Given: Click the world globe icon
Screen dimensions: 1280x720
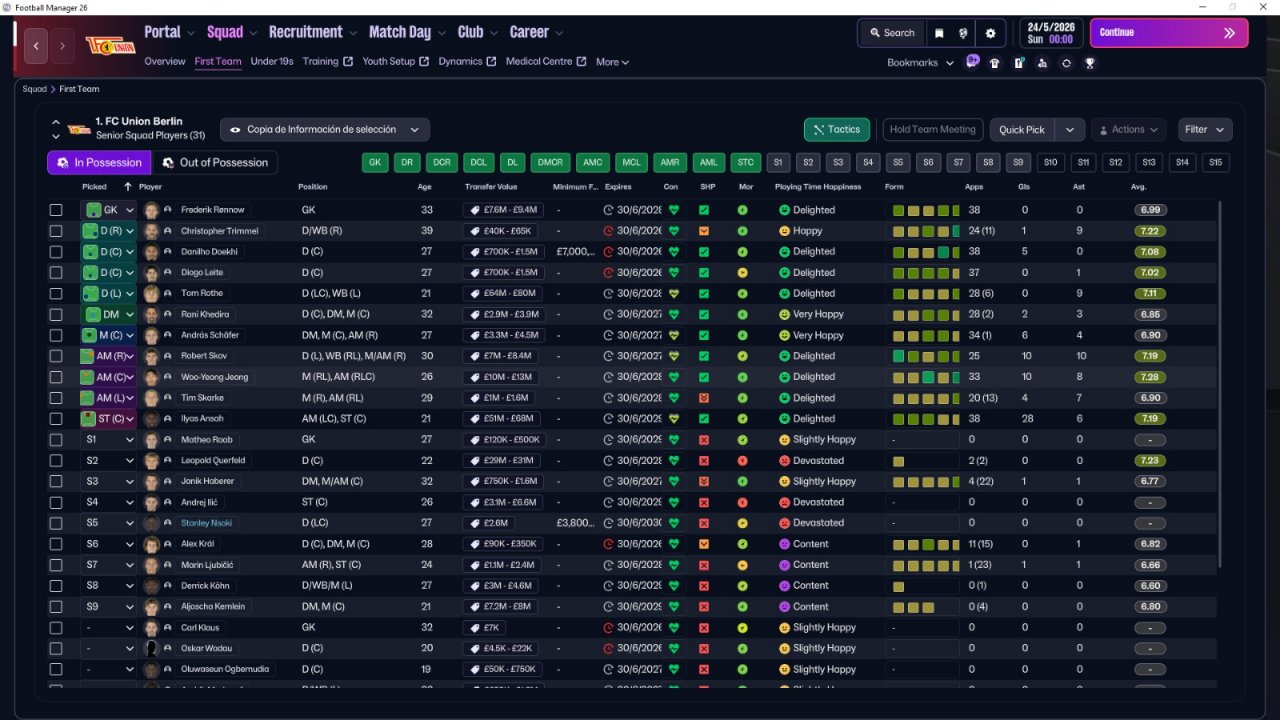Looking at the screenshot, I should tap(963, 33).
